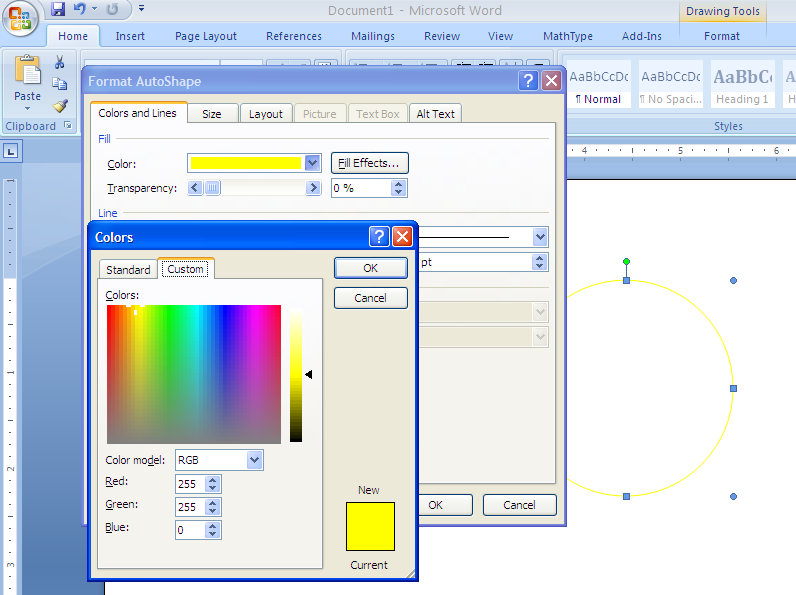Open Customize Quick Access Toolbar arrow

pyautogui.click(x=142, y=8)
